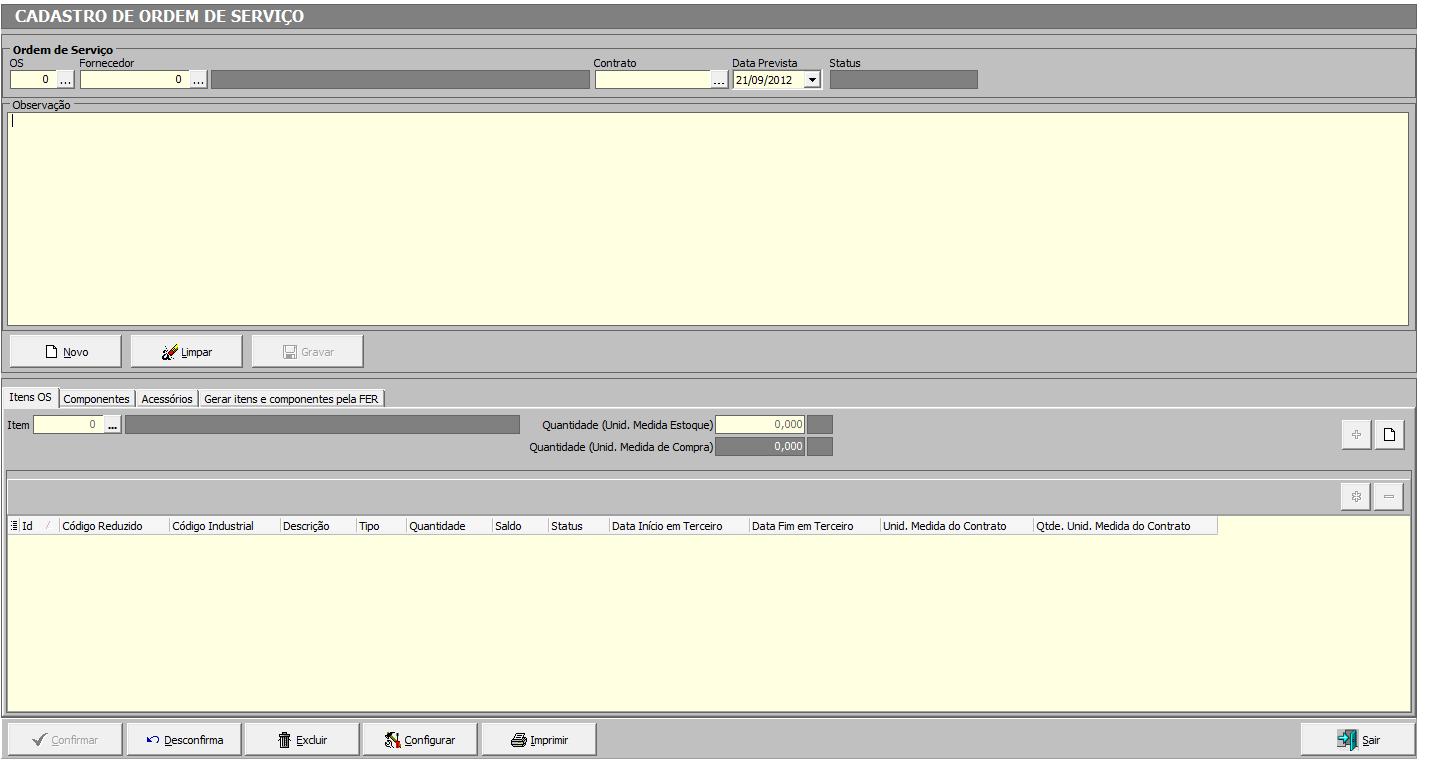This screenshot has height=765, width=1433.
Task: Exit using the Sair button
Action: tap(1357, 740)
